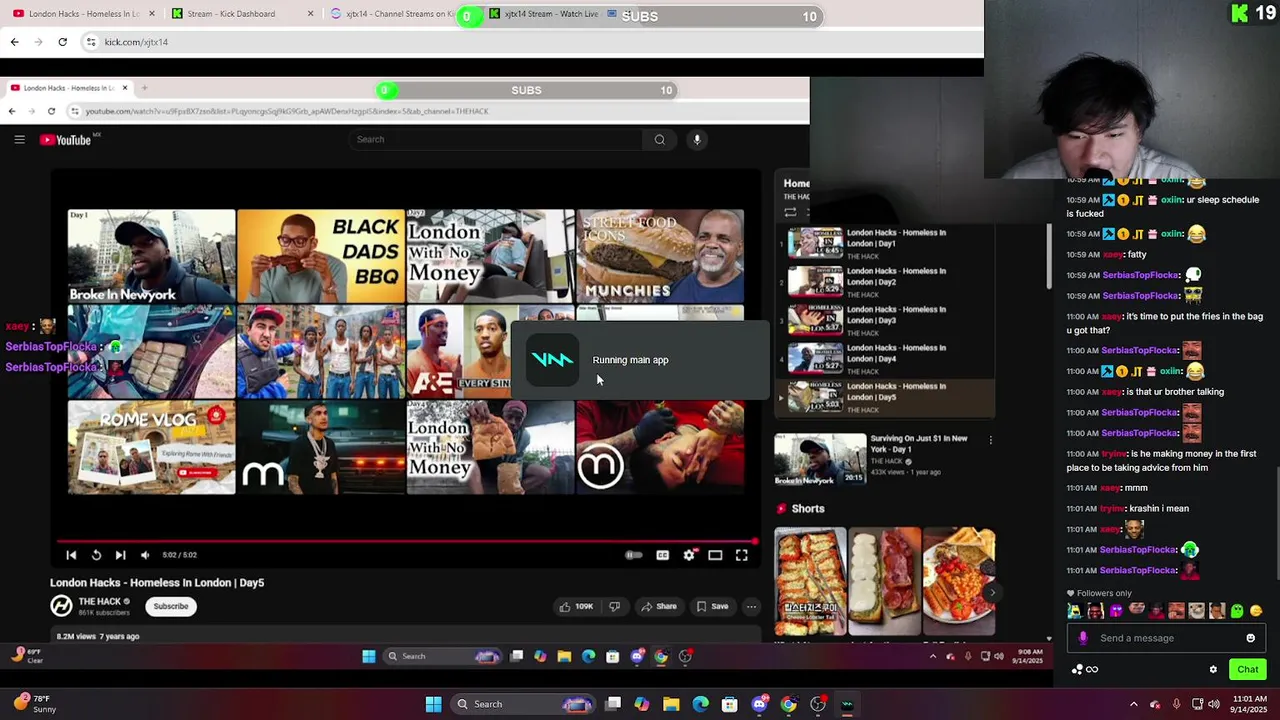
Task: Click the inner YouTube search field
Action: coord(497,139)
